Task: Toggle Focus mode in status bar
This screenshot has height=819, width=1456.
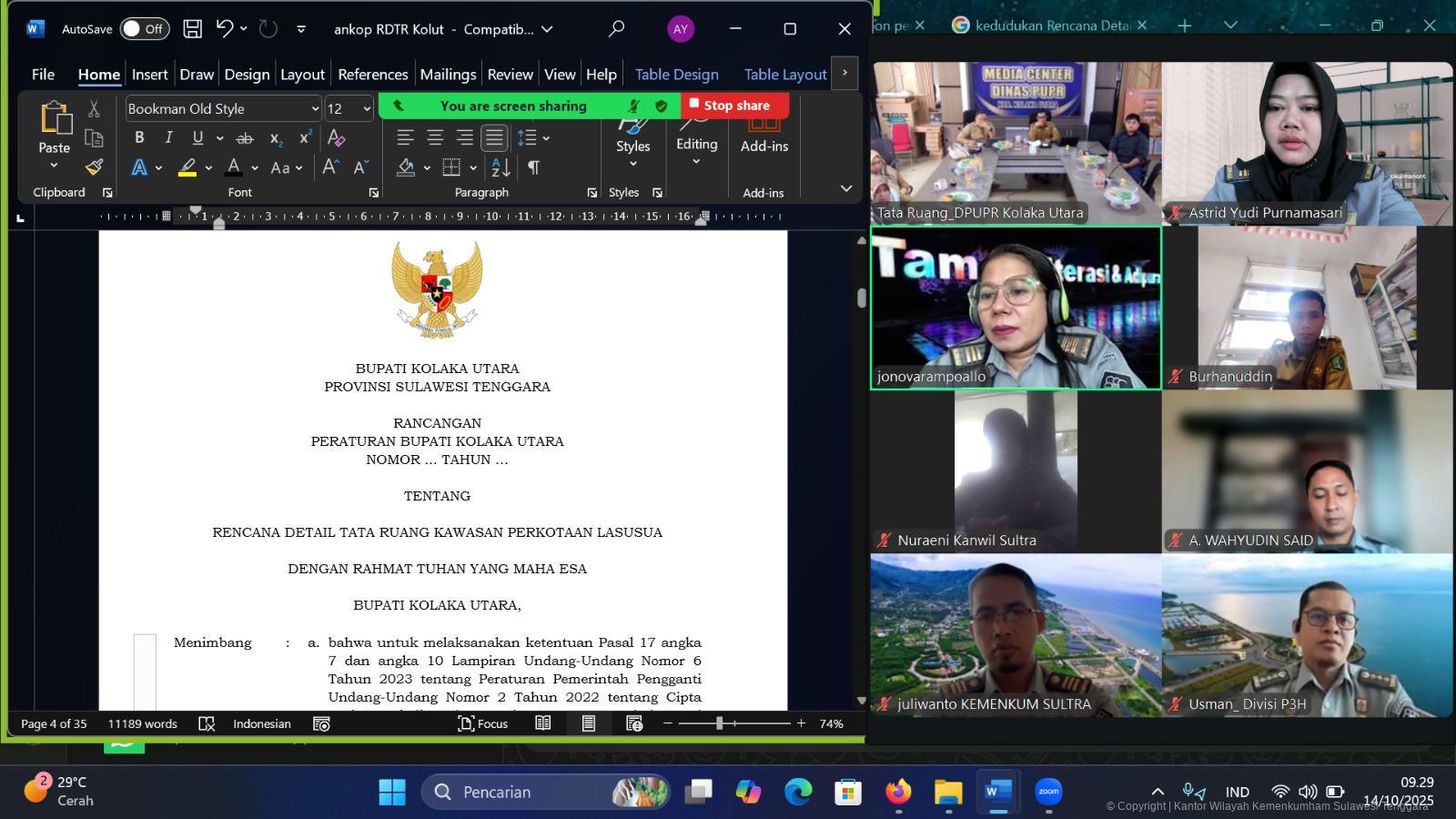Action: coord(482,723)
